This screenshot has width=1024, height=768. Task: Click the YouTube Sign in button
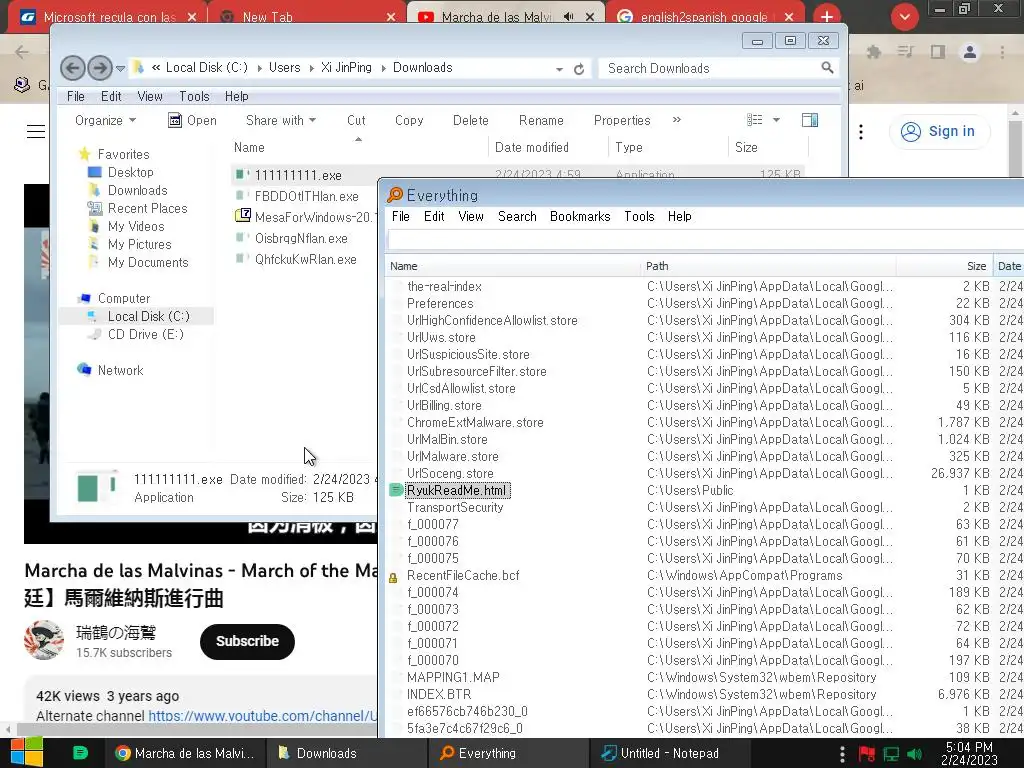[938, 131]
